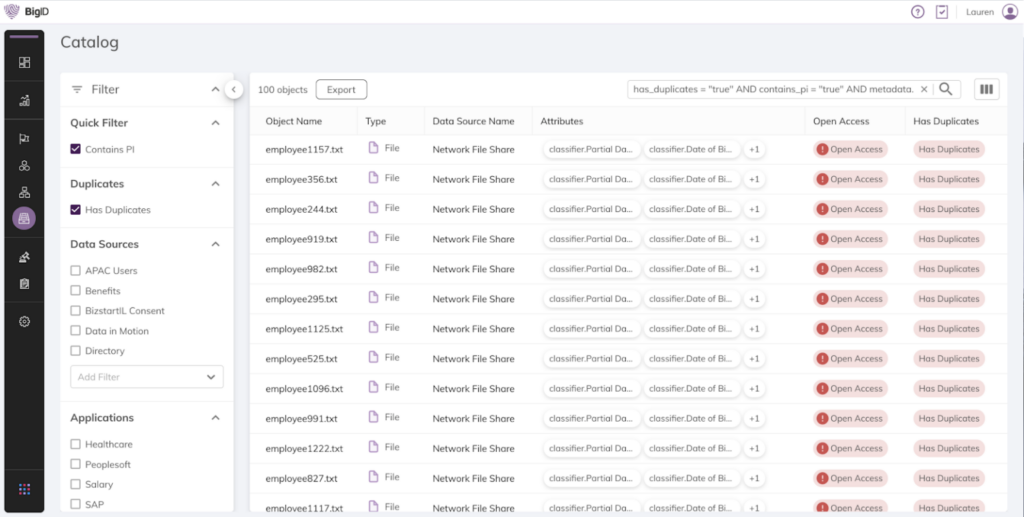
Task: Enable the Healthcare application checkbox
Action: pyautogui.click(x=76, y=444)
